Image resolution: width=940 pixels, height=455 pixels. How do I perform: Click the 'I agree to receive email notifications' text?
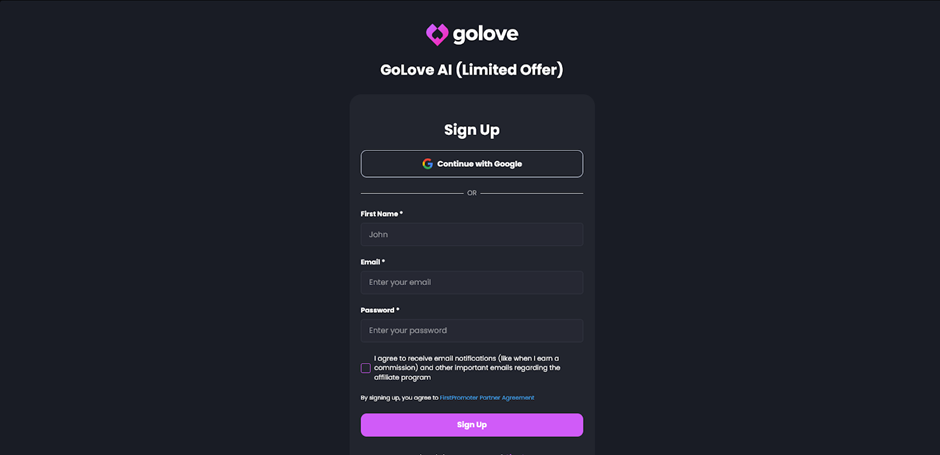coord(467,368)
